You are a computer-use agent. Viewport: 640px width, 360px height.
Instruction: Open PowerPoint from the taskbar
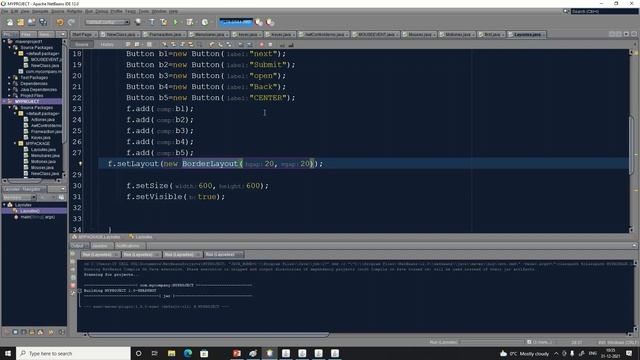coord(237,353)
